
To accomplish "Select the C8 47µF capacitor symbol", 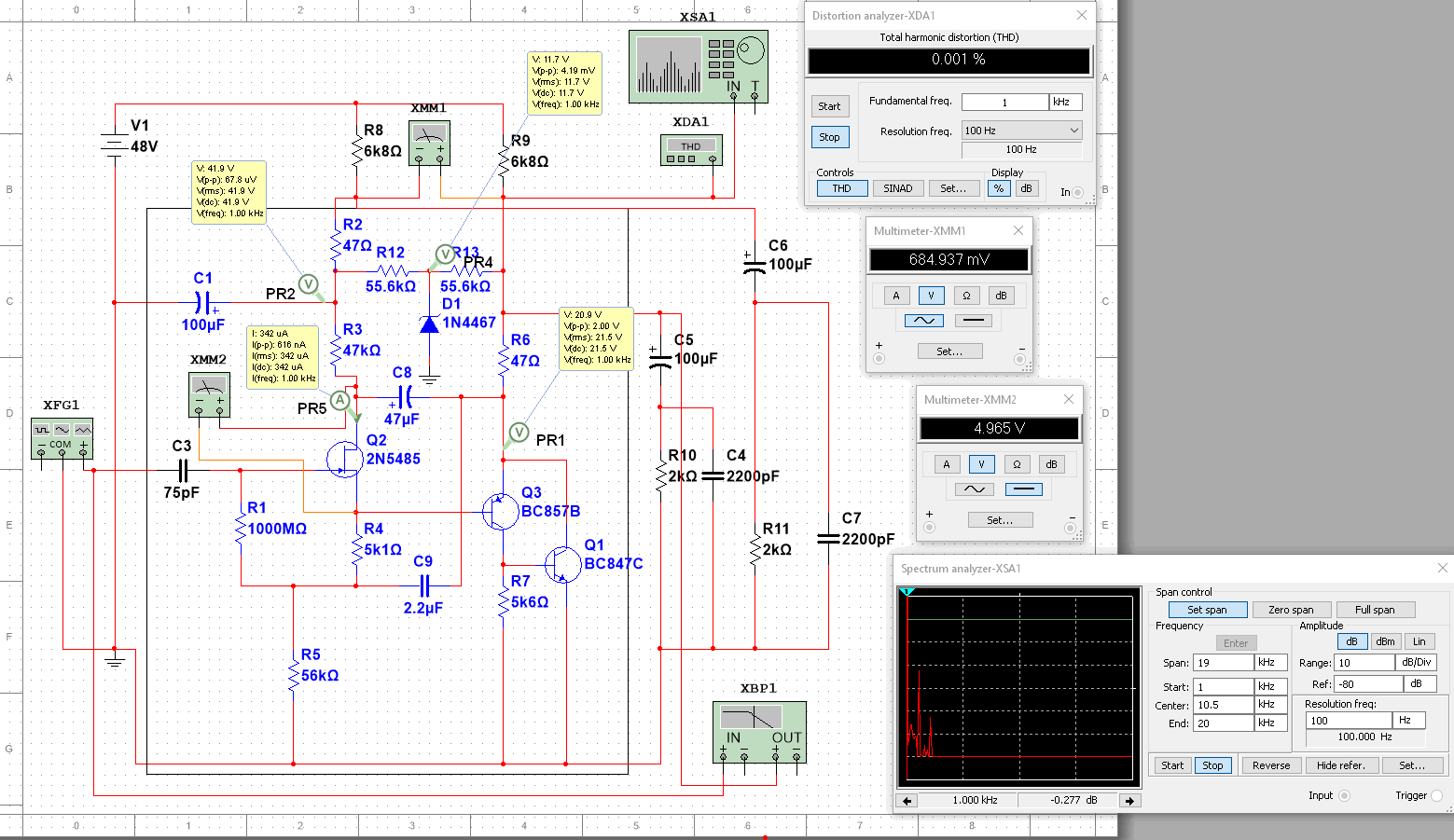I will tap(405, 398).
